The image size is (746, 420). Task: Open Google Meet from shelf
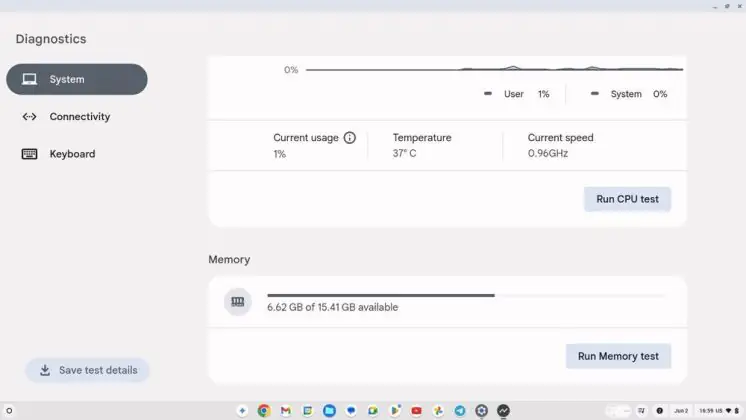tap(373, 410)
